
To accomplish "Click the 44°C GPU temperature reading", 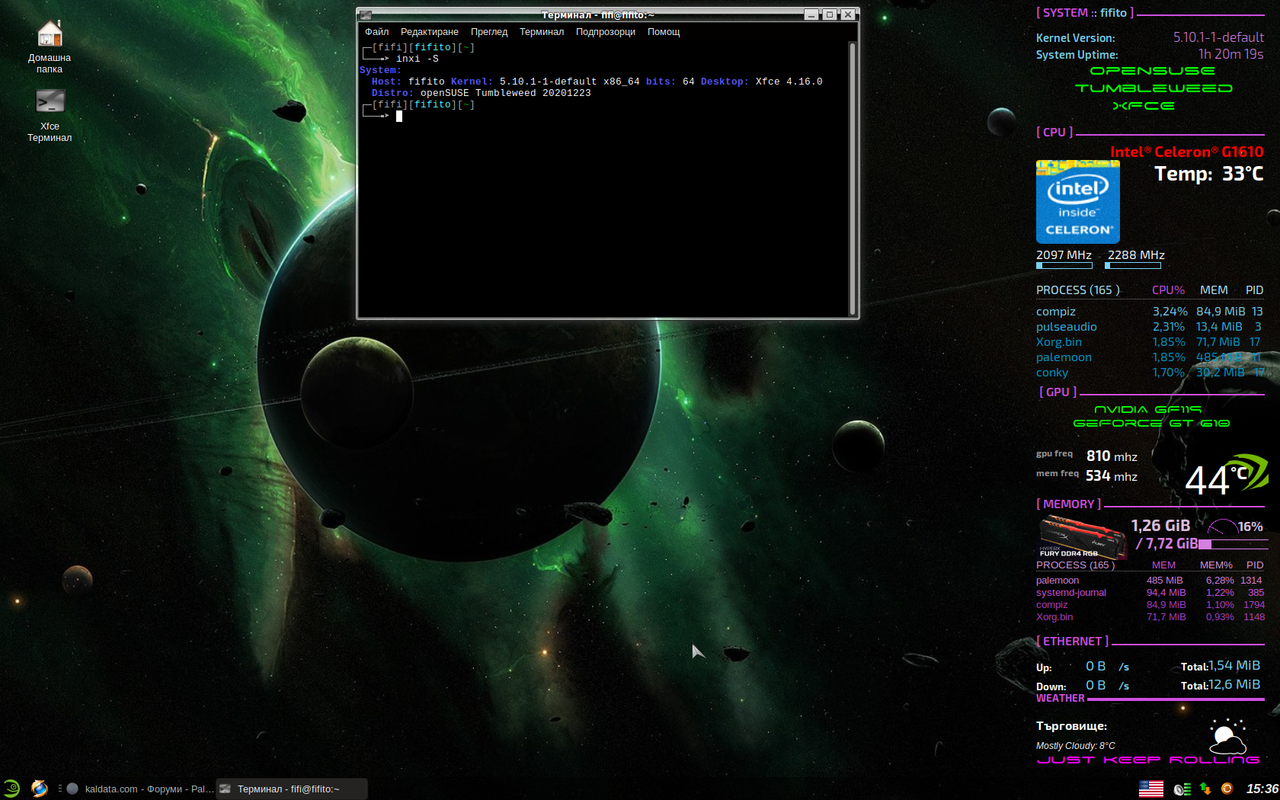I will coord(1216,479).
